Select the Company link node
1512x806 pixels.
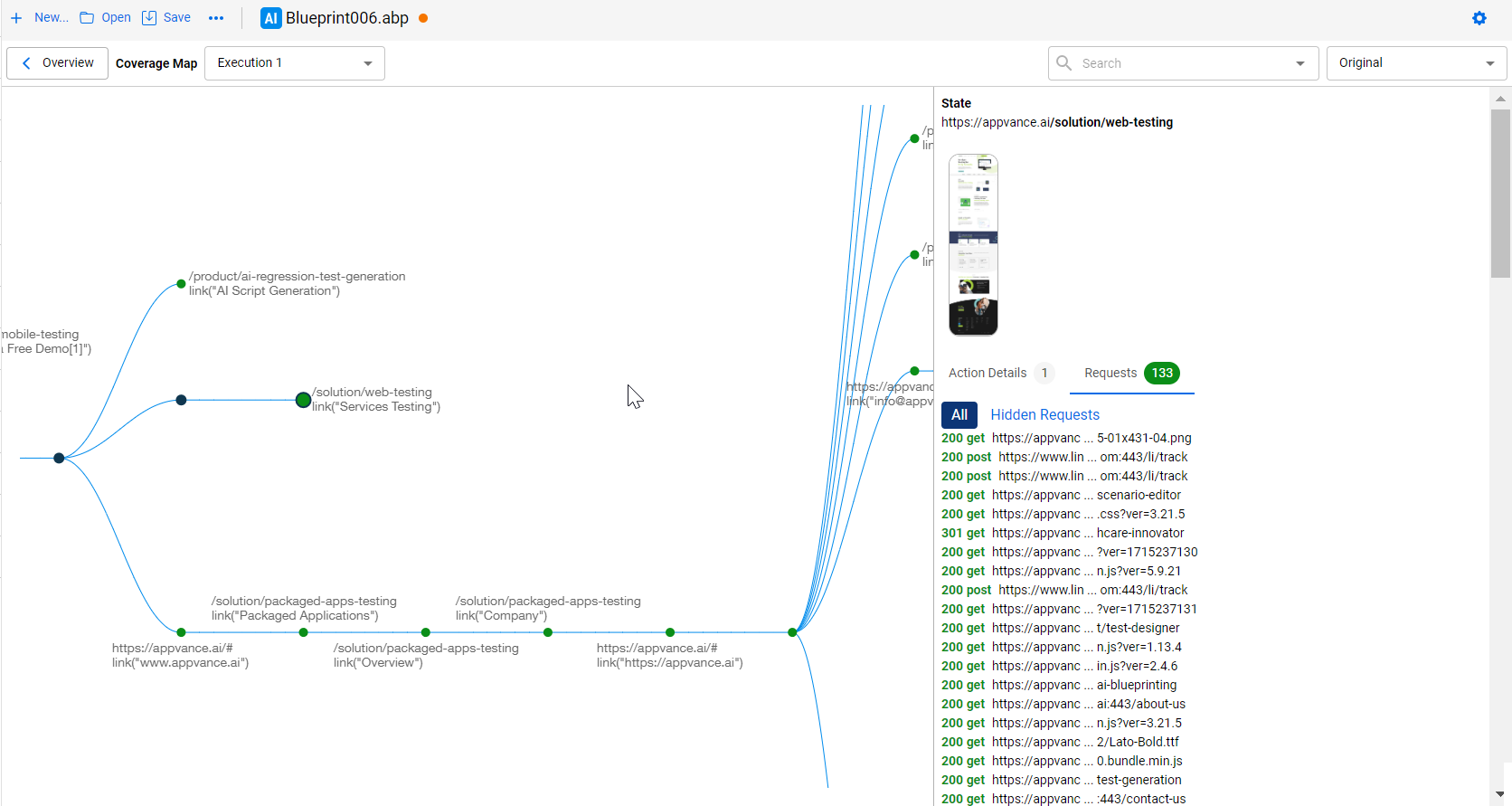548,632
